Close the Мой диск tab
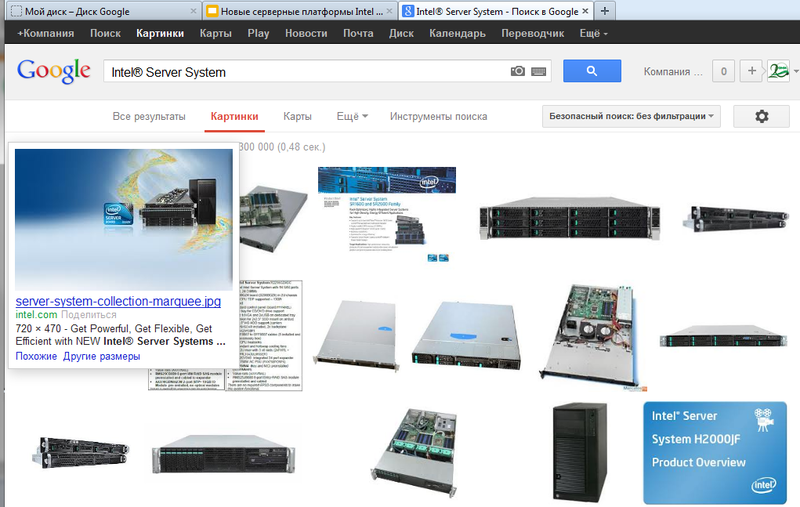 (193, 11)
